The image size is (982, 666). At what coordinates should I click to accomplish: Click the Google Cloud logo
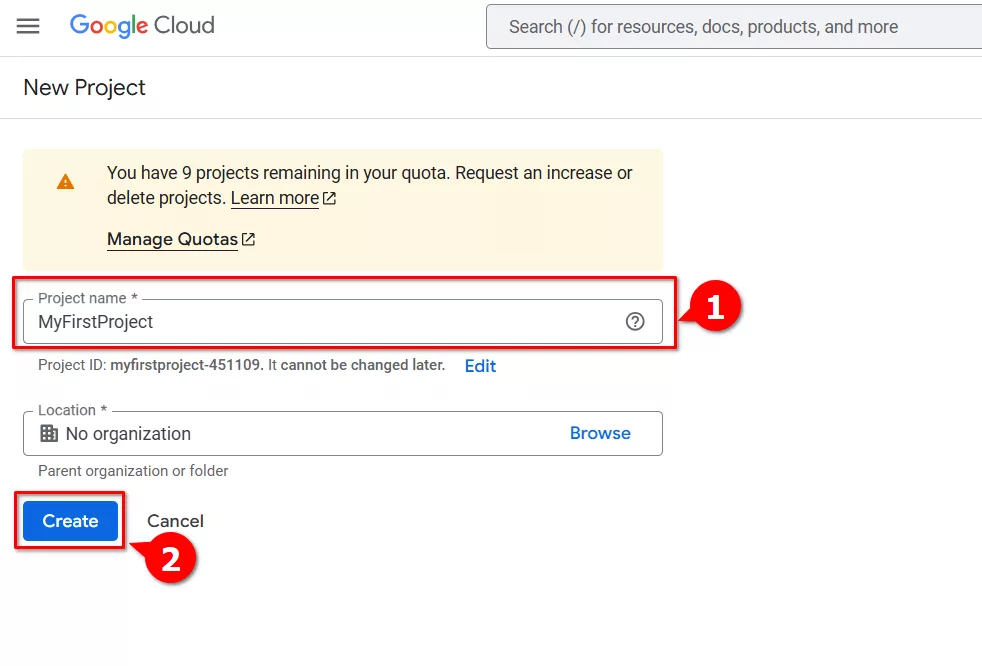(141, 26)
